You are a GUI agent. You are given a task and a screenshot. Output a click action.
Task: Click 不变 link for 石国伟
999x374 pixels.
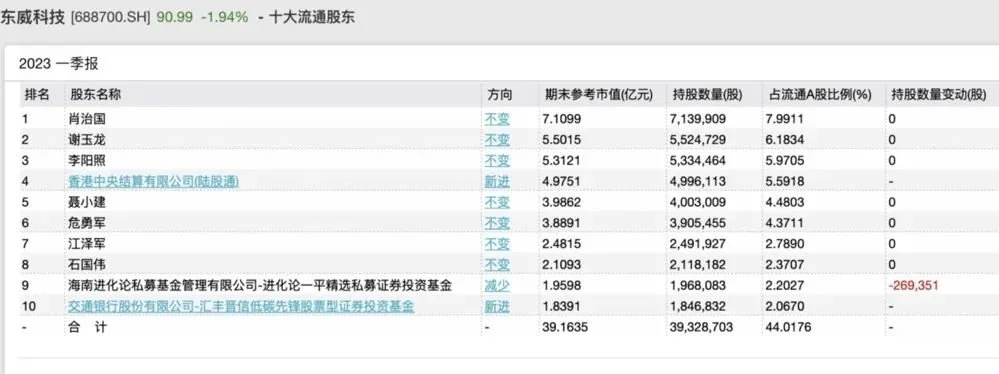point(497,264)
